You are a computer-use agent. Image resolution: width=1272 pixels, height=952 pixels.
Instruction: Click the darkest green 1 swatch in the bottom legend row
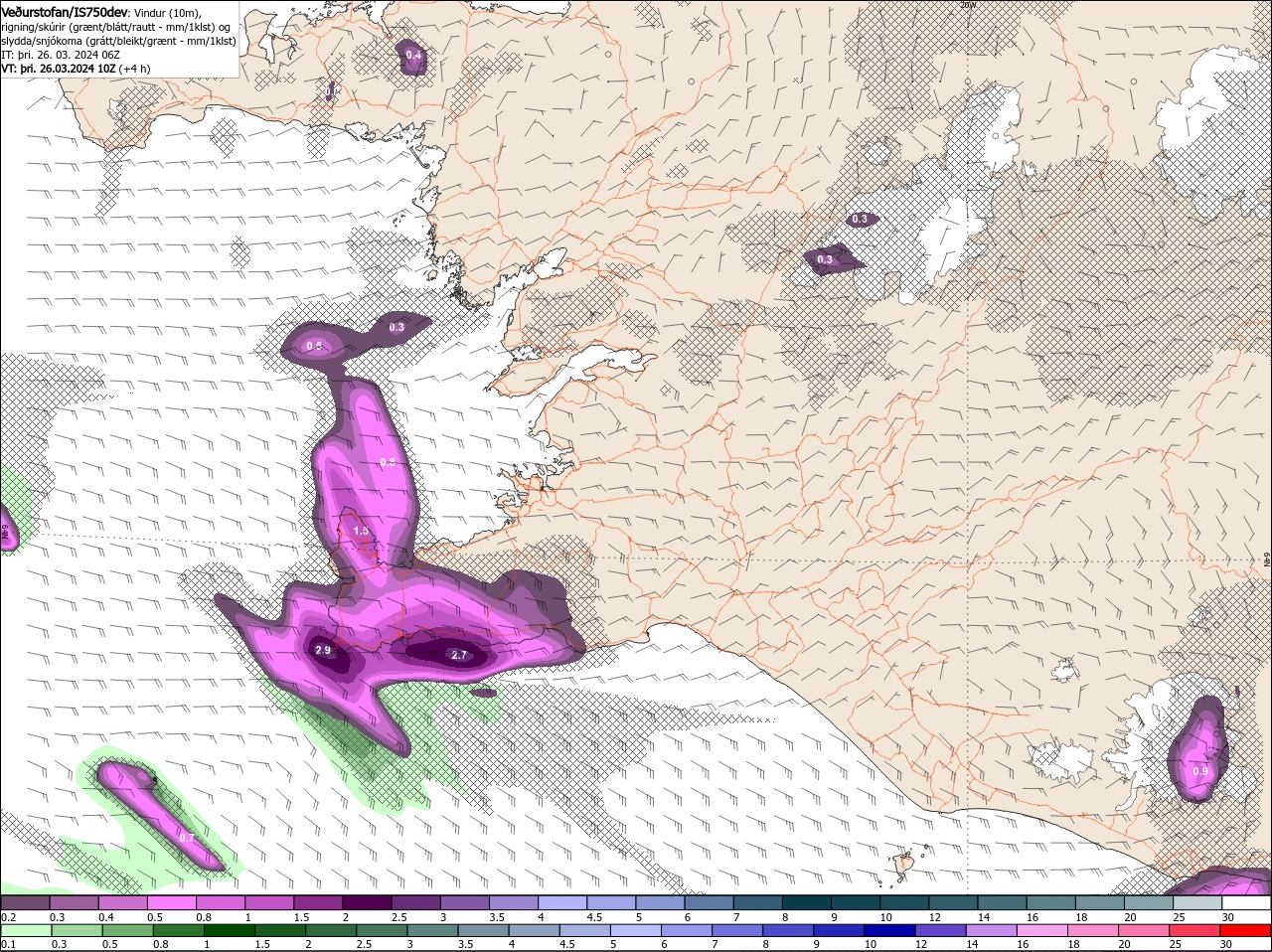229,931
